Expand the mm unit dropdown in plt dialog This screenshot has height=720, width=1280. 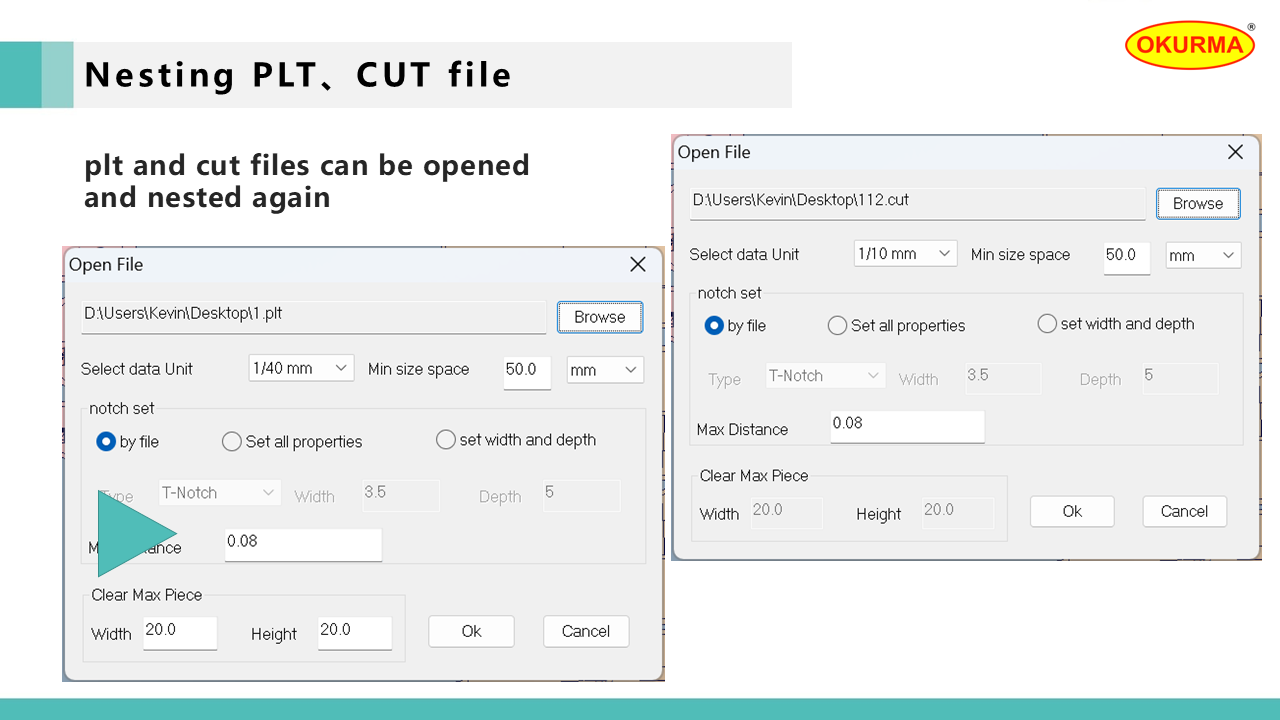point(604,370)
